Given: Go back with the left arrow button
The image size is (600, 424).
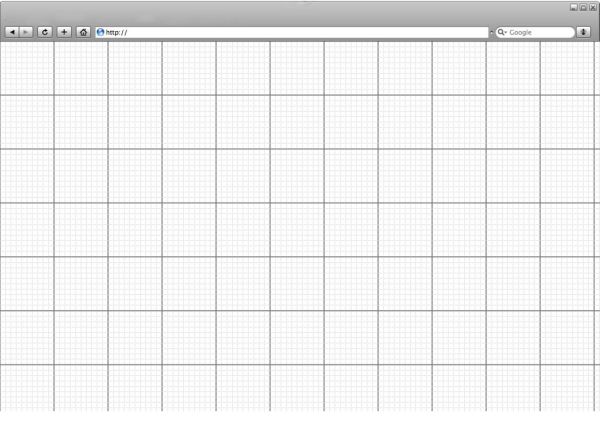Looking at the screenshot, I should tap(12, 32).
